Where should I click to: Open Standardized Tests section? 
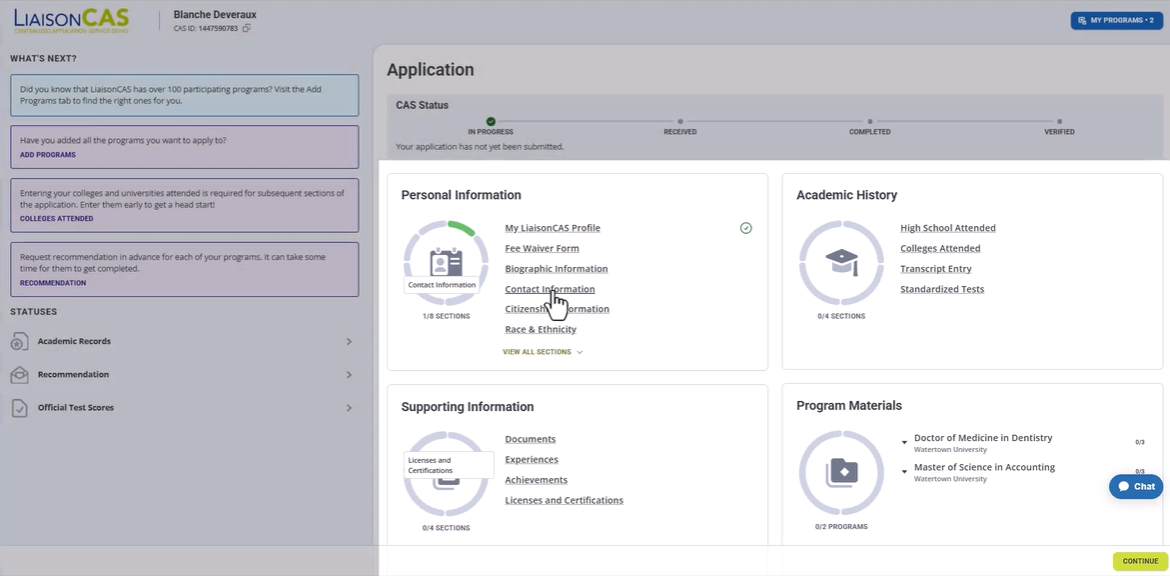pyautogui.click(x=942, y=289)
